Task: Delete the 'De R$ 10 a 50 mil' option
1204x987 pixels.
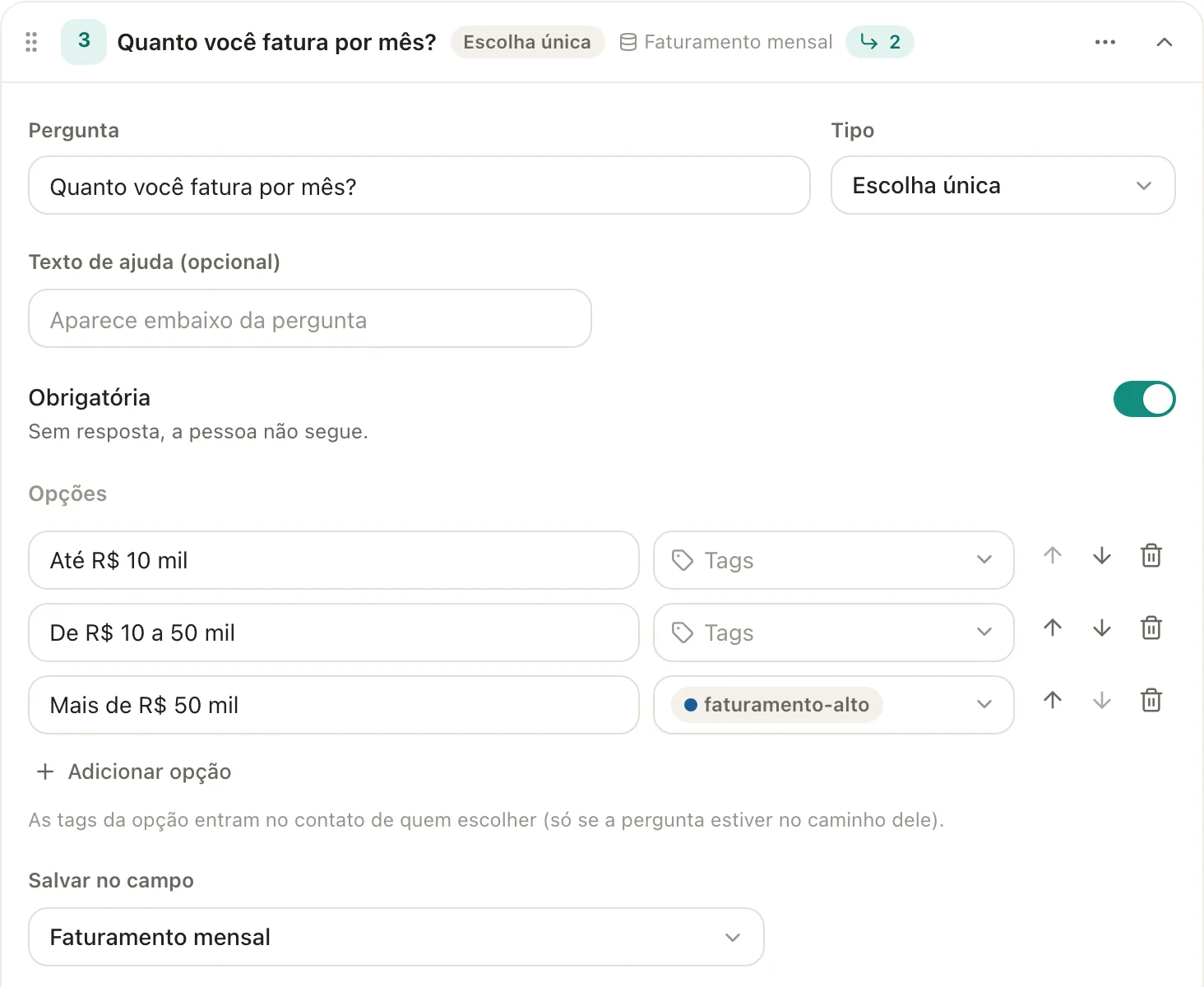Action: click(x=1151, y=628)
